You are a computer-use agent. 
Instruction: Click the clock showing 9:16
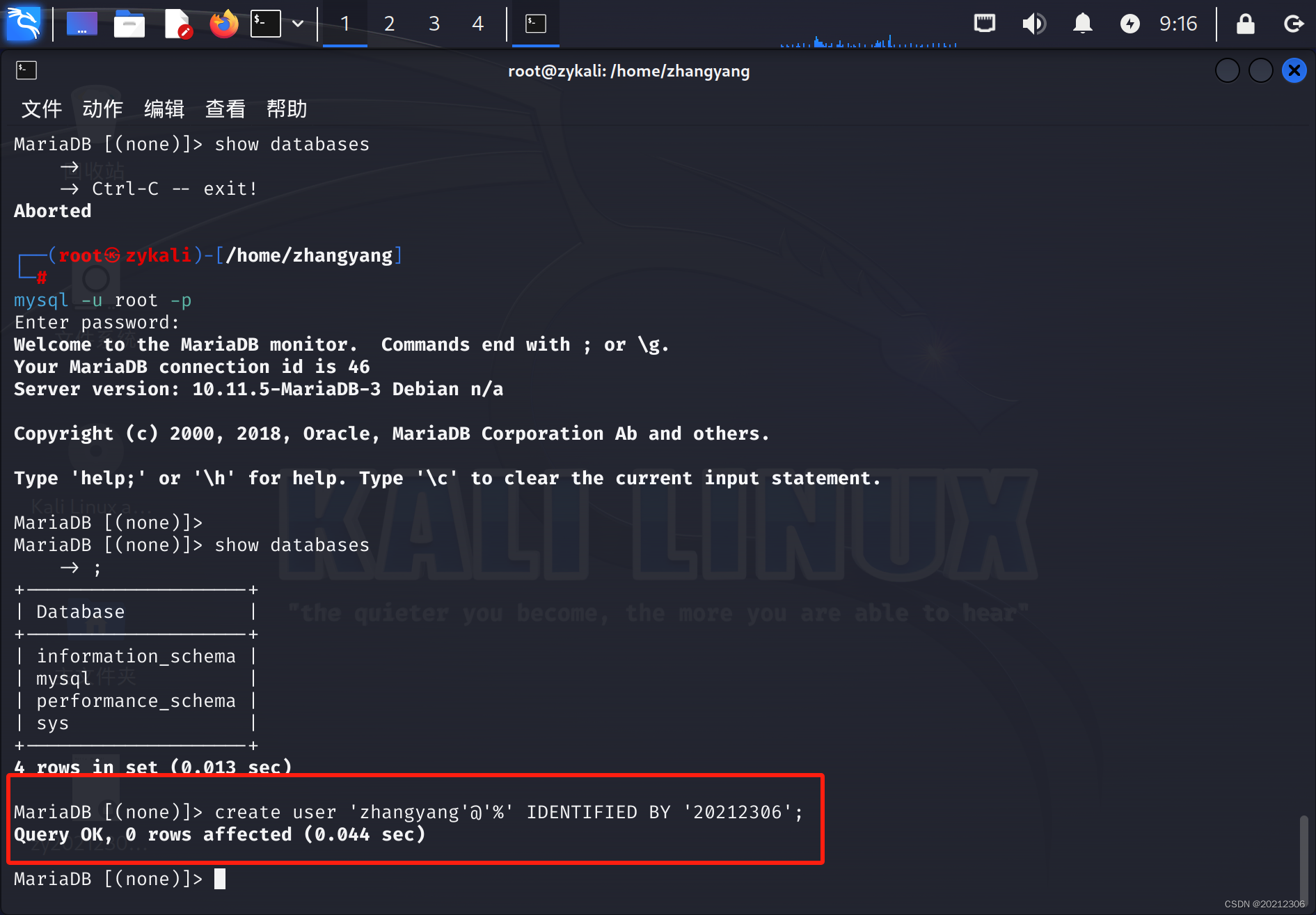pos(1178,24)
